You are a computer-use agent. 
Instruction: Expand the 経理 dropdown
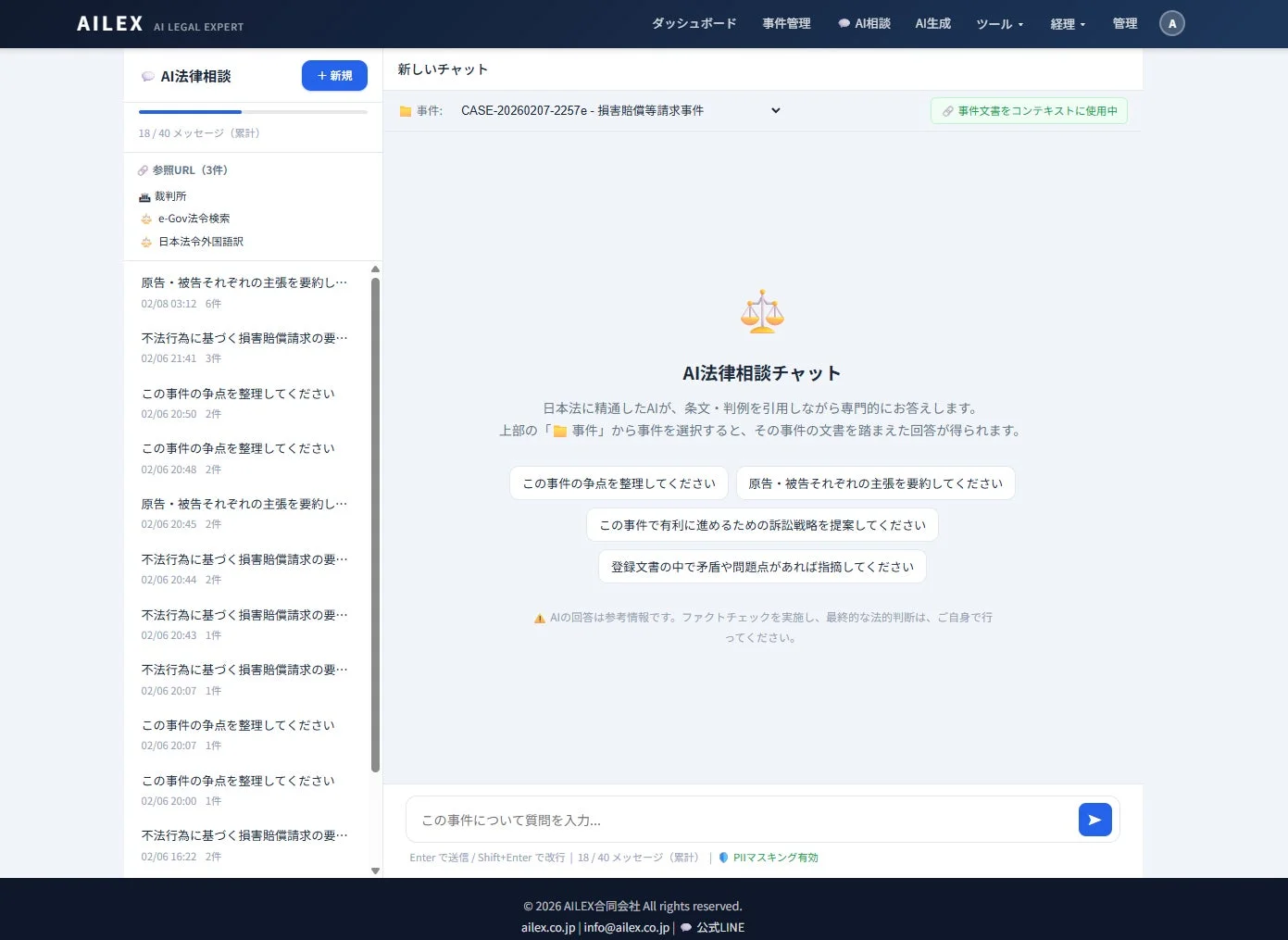click(1067, 23)
